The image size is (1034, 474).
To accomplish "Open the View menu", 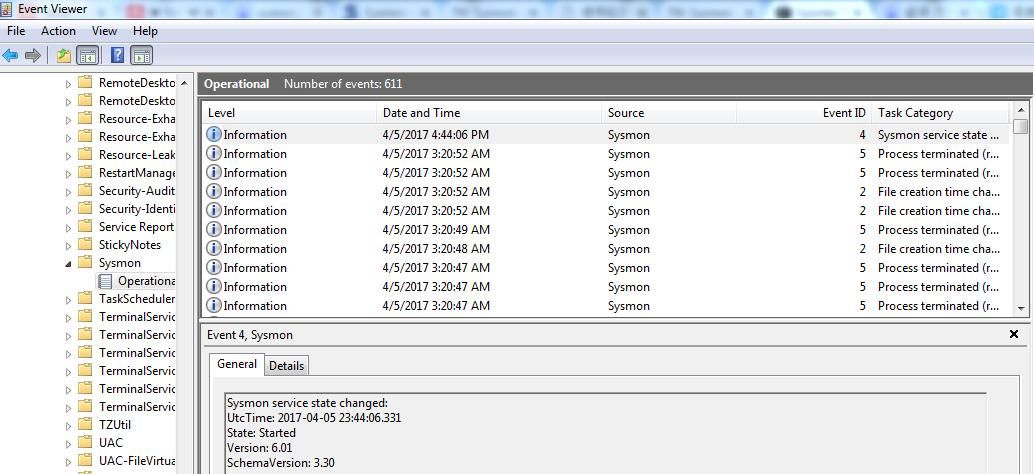I will (104, 31).
